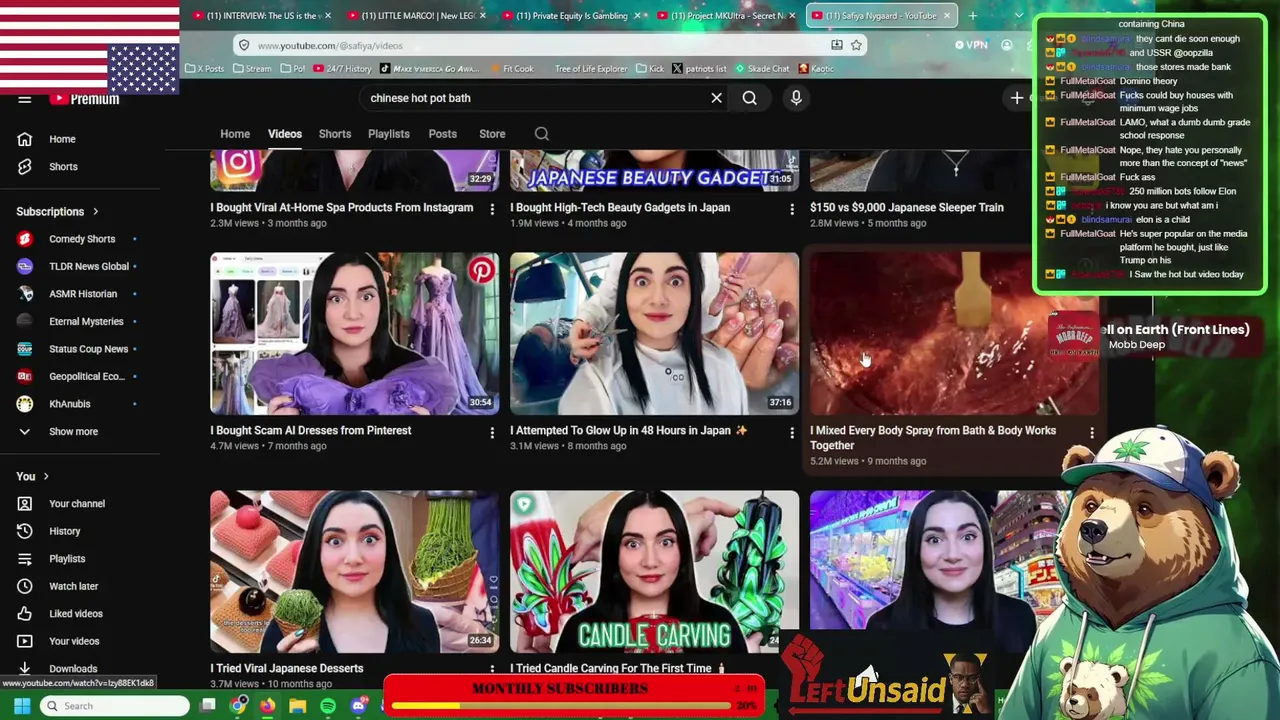1280x720 pixels.
Task: Open a new browser tab
Action: point(972,16)
